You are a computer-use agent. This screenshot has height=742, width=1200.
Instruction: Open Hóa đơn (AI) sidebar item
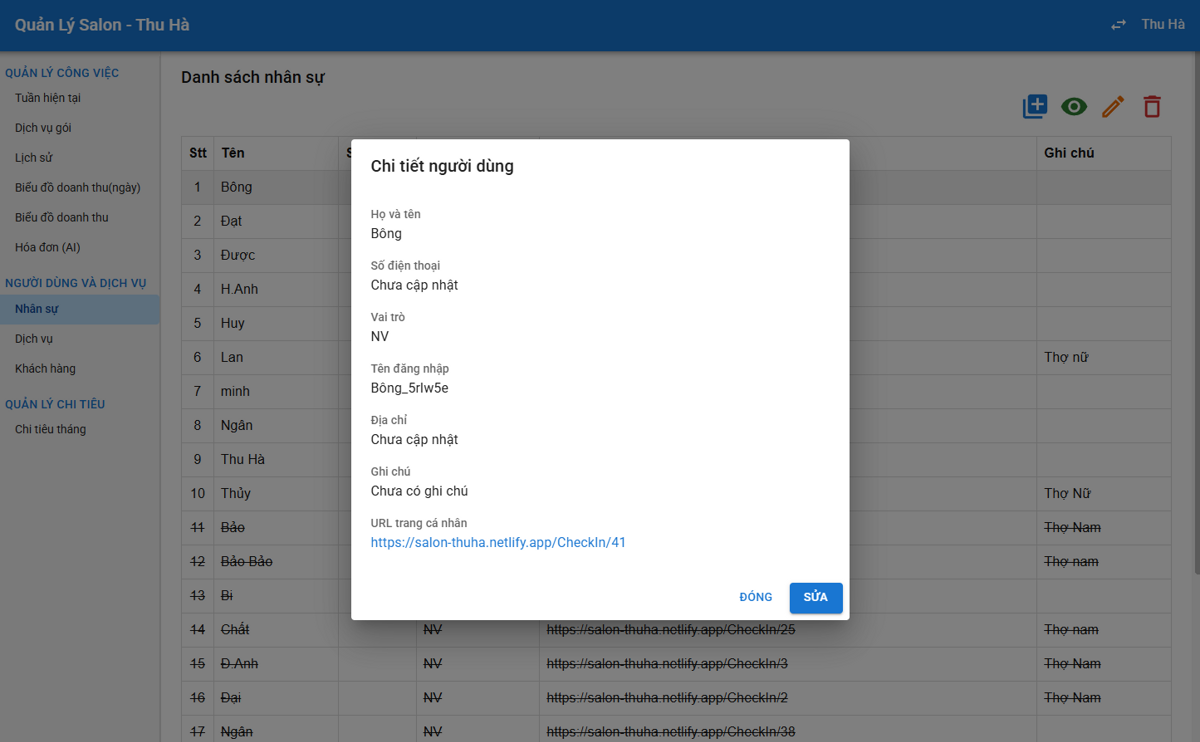(48, 247)
